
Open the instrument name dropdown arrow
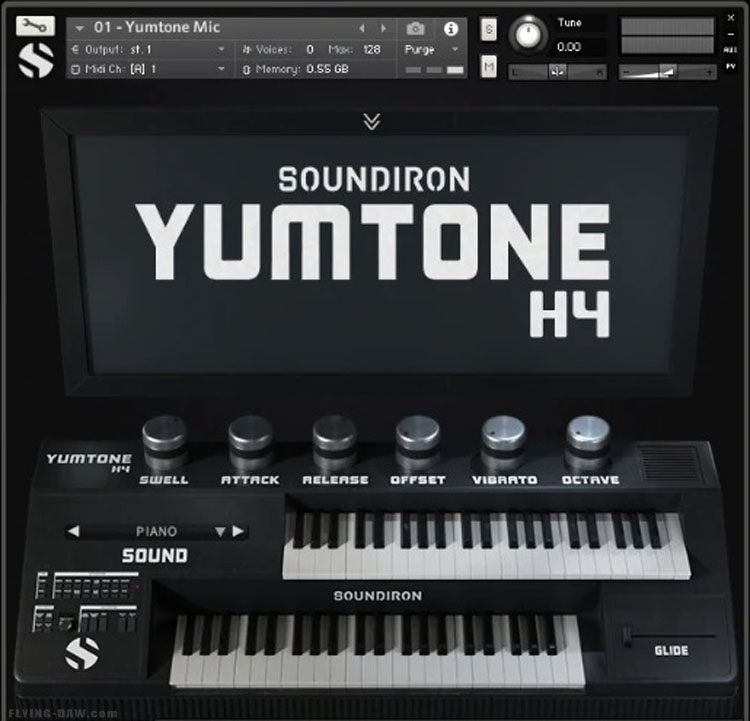79,29
